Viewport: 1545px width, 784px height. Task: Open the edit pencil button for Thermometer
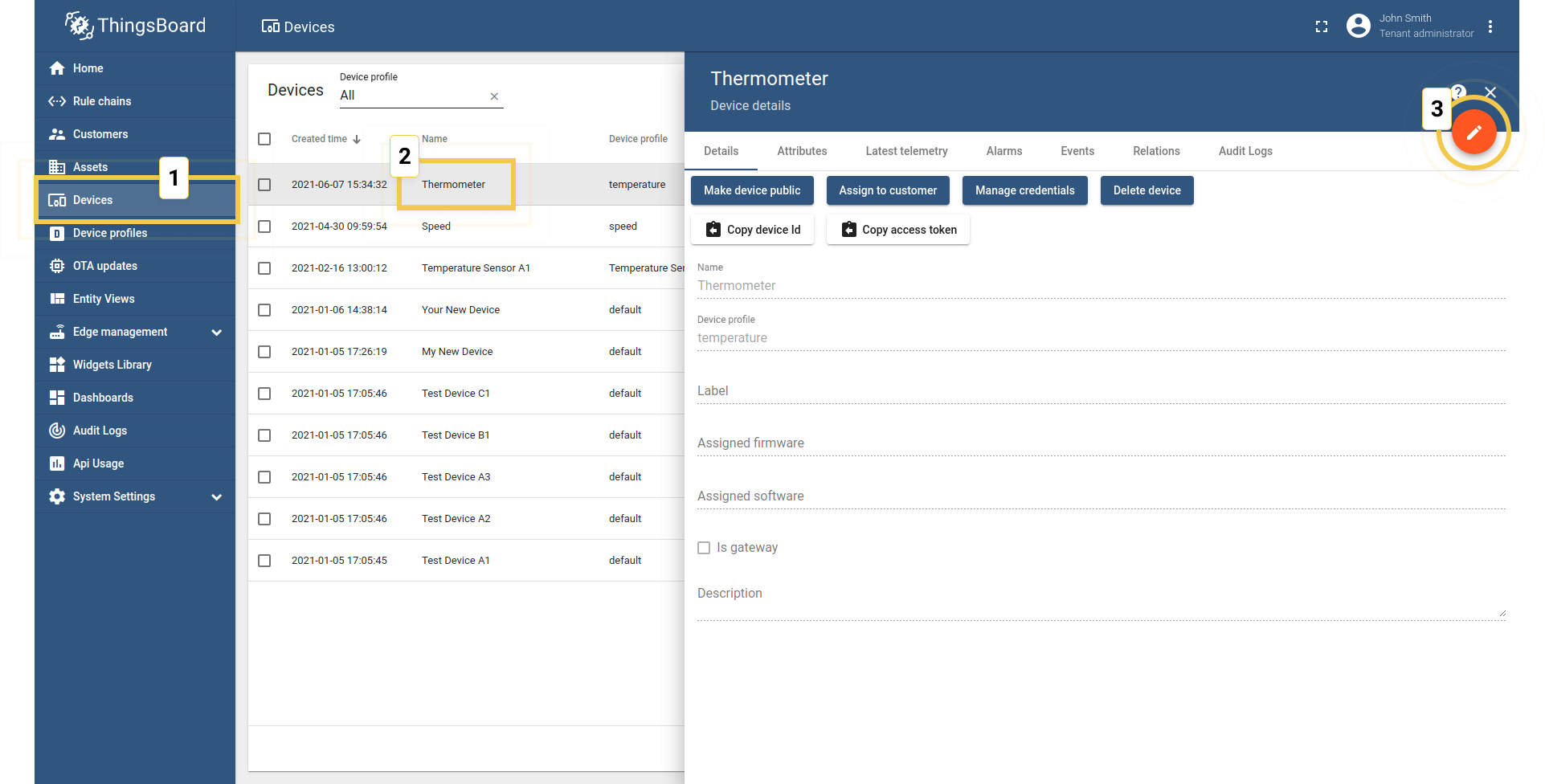pyautogui.click(x=1473, y=131)
